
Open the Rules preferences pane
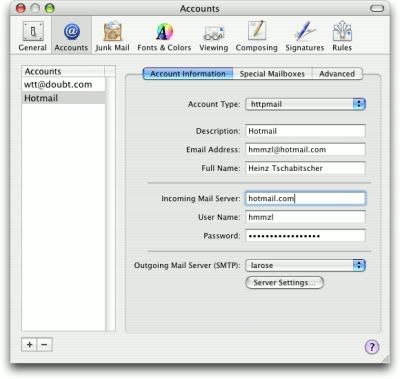[x=342, y=36]
